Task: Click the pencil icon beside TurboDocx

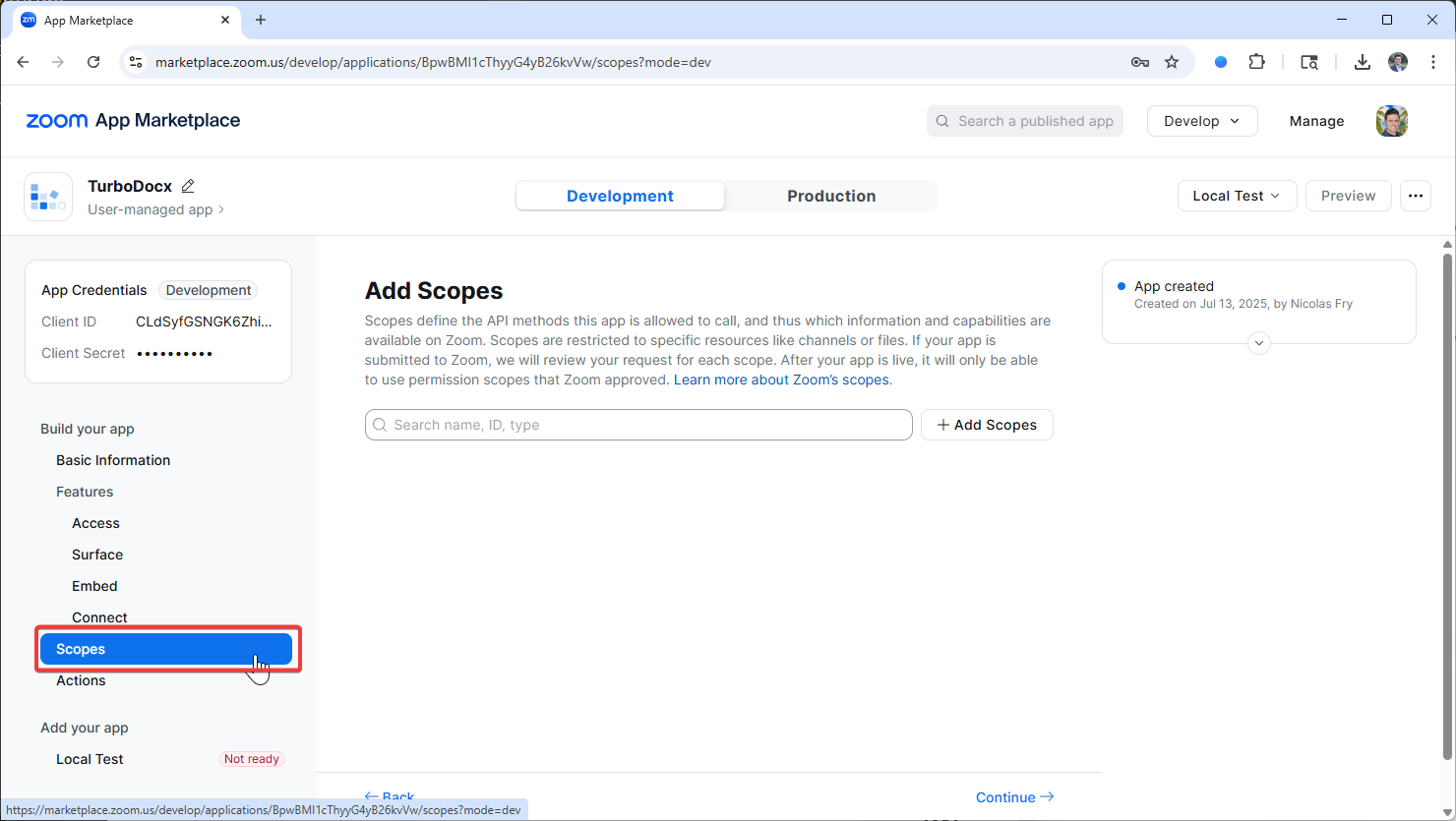Action: 188,186
